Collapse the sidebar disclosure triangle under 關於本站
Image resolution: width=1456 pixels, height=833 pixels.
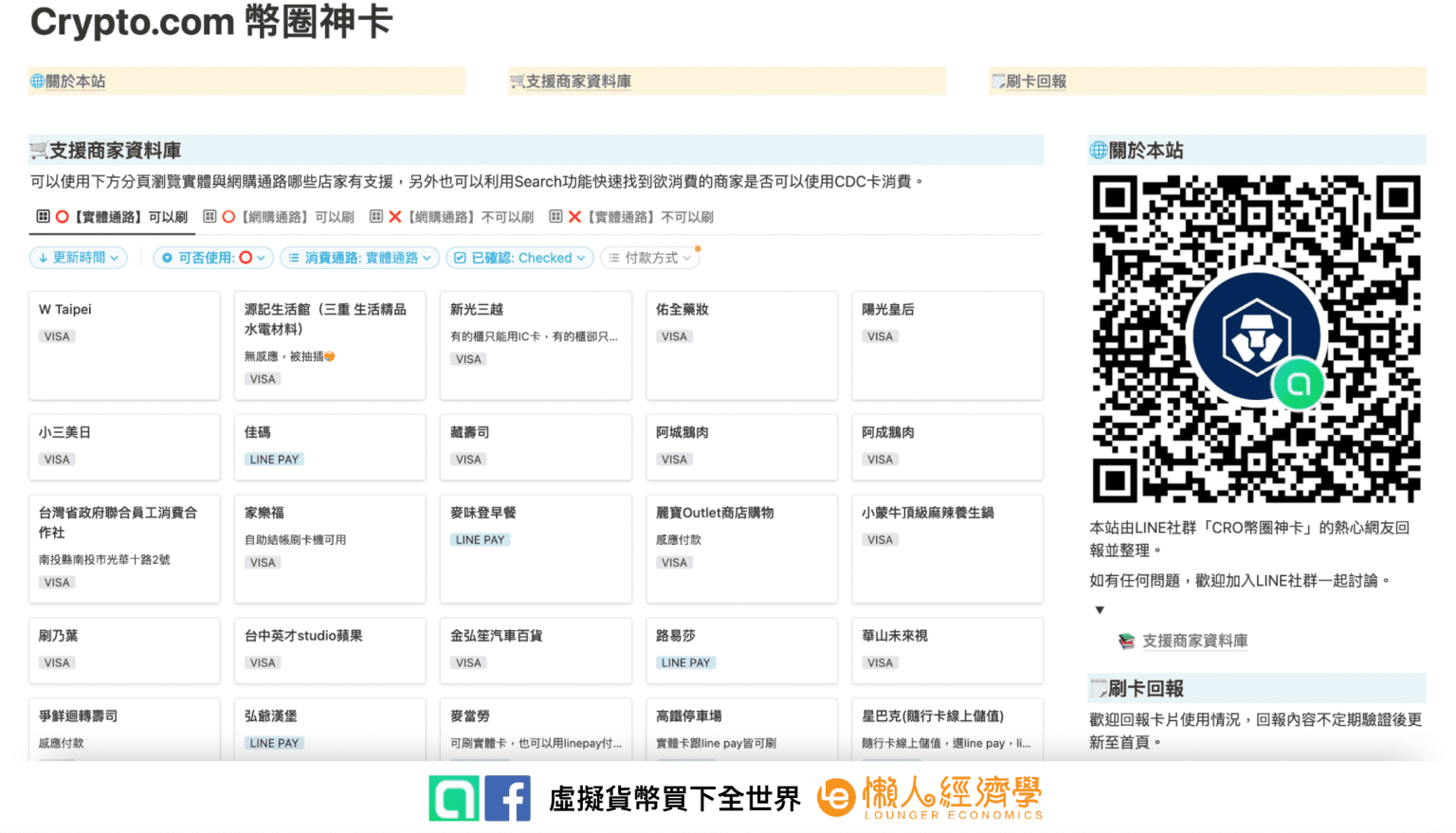1100,609
